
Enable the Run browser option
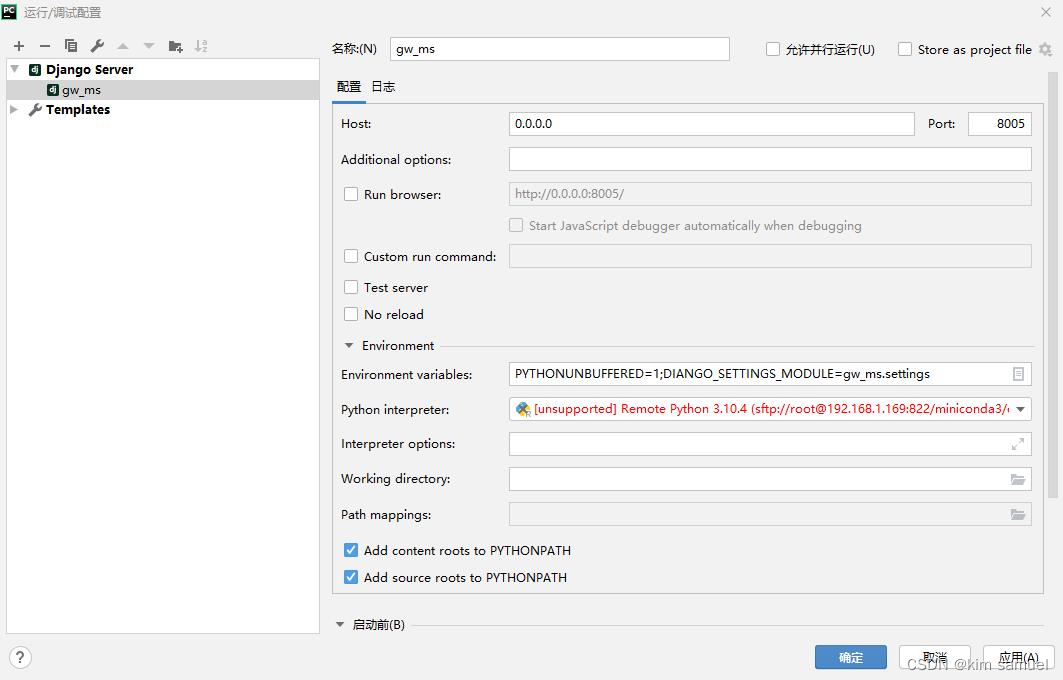(351, 193)
